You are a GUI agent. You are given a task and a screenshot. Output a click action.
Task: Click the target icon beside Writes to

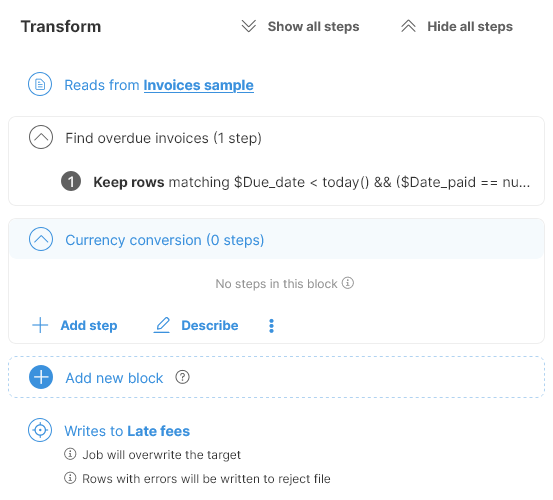click(x=40, y=430)
